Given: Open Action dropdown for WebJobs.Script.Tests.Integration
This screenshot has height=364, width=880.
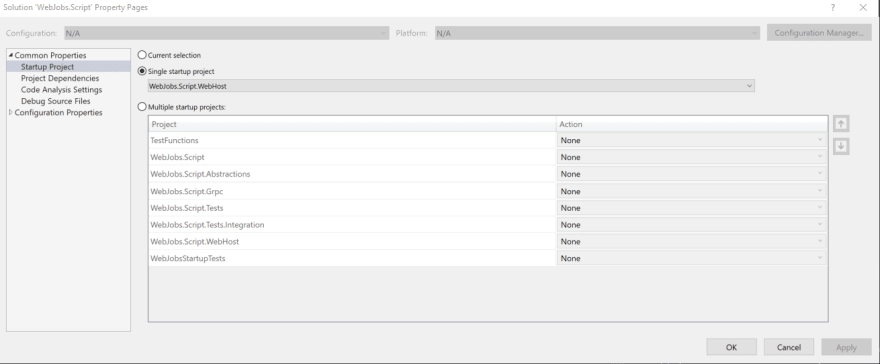Looking at the screenshot, I should click(691, 225).
